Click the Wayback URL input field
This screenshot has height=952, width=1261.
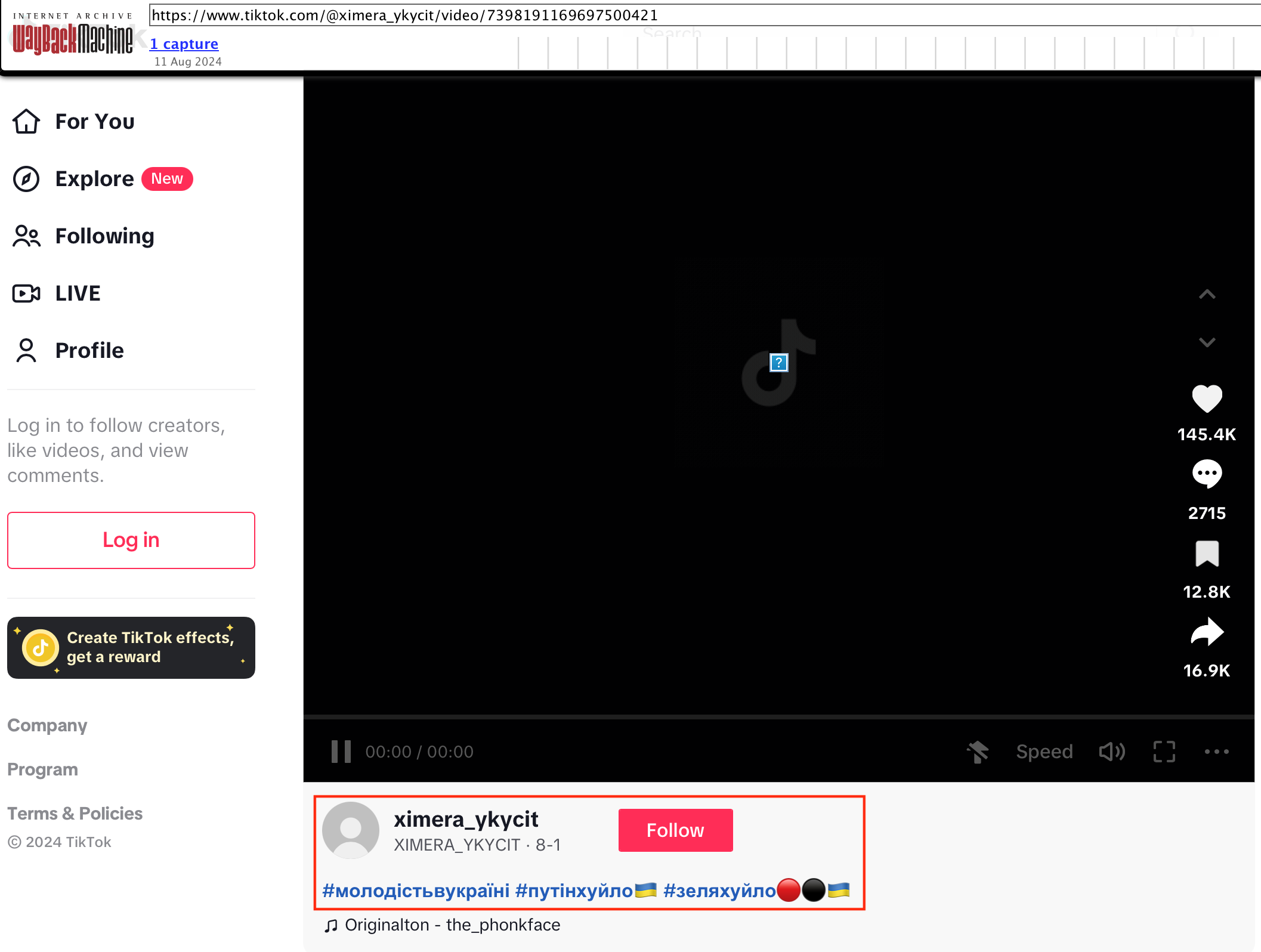coord(705,16)
